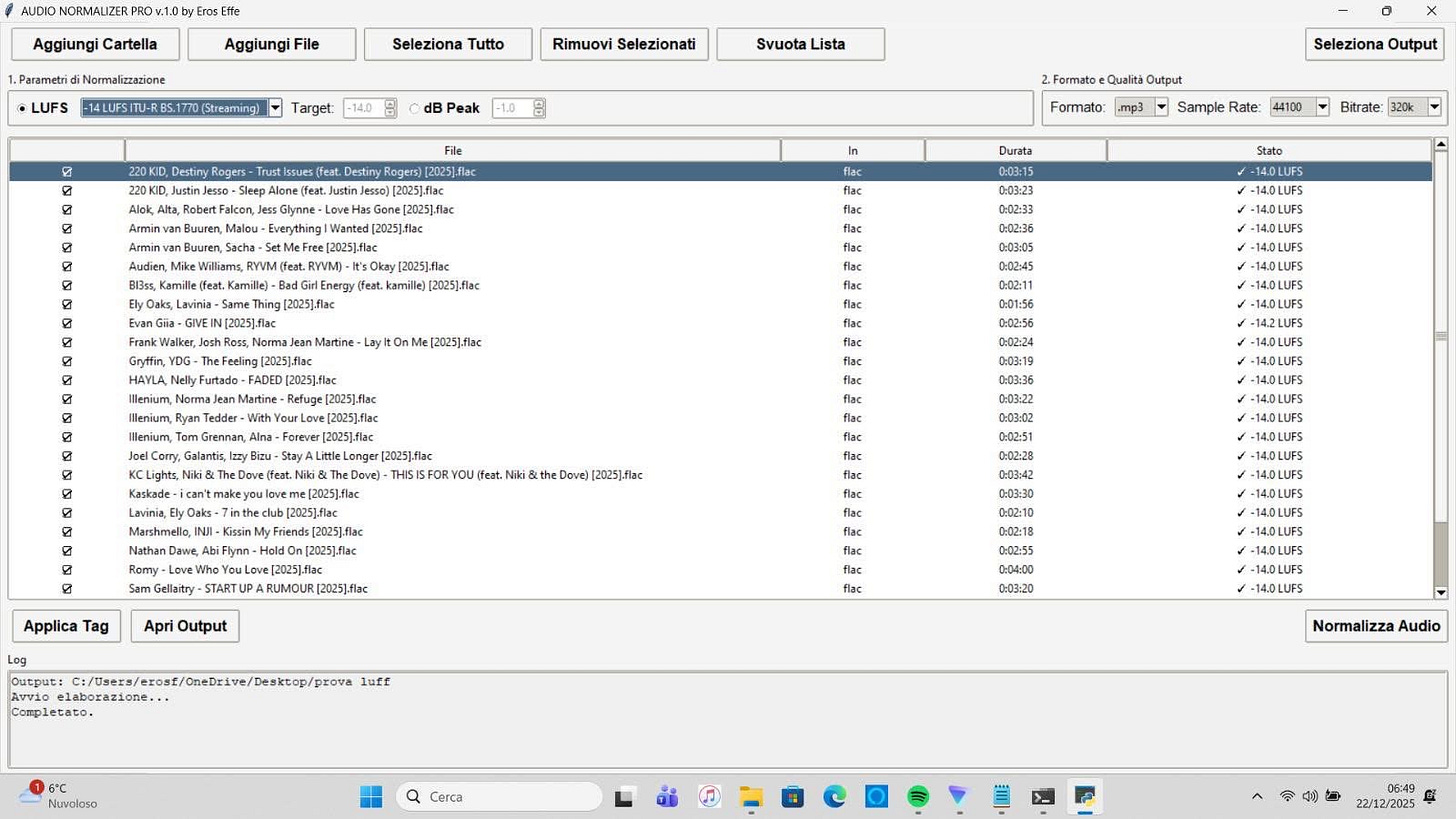Open the Windows Start menu
Viewport: 1456px width, 819px height.
click(x=371, y=796)
